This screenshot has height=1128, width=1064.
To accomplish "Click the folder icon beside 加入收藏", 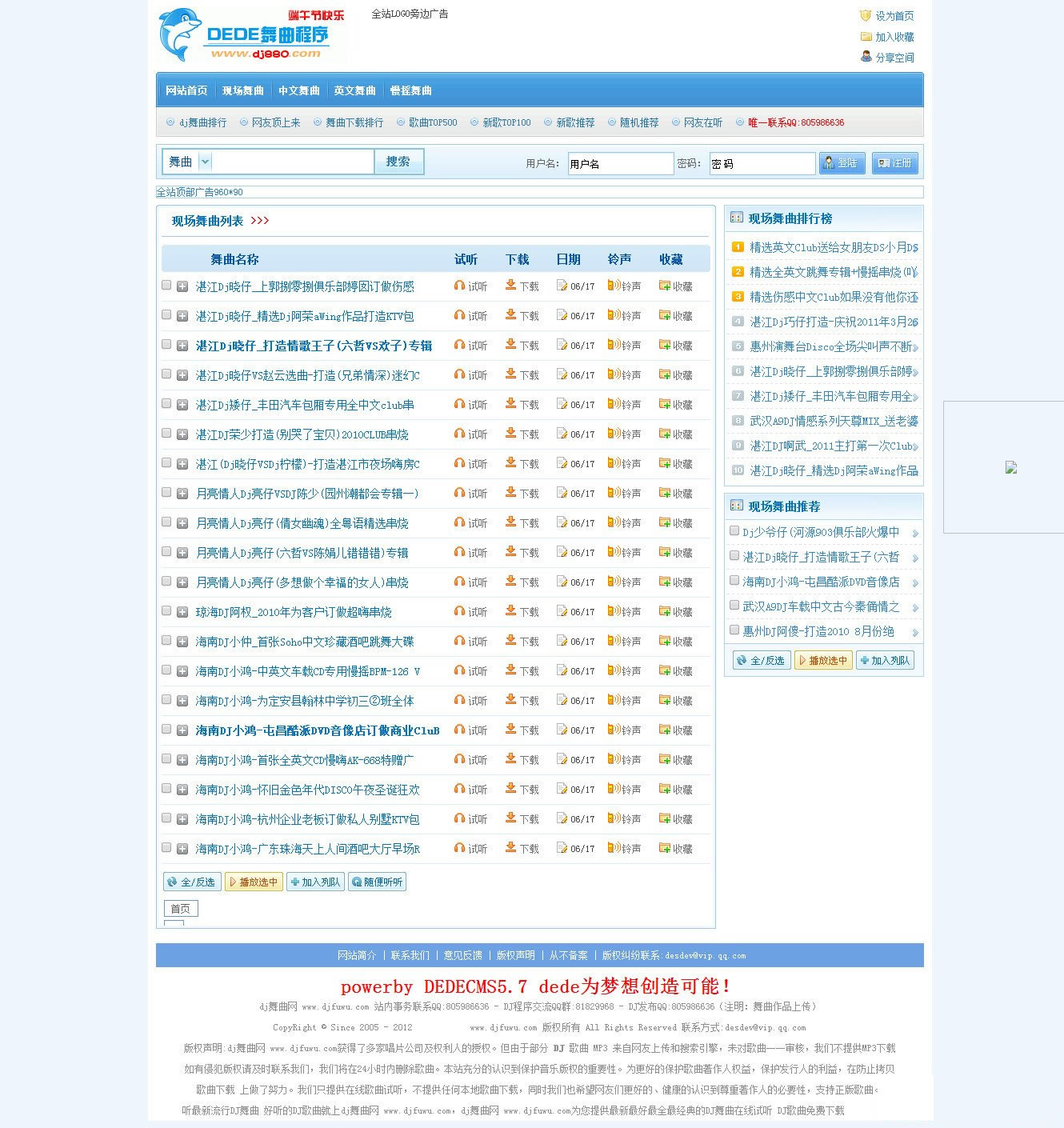I will [866, 36].
